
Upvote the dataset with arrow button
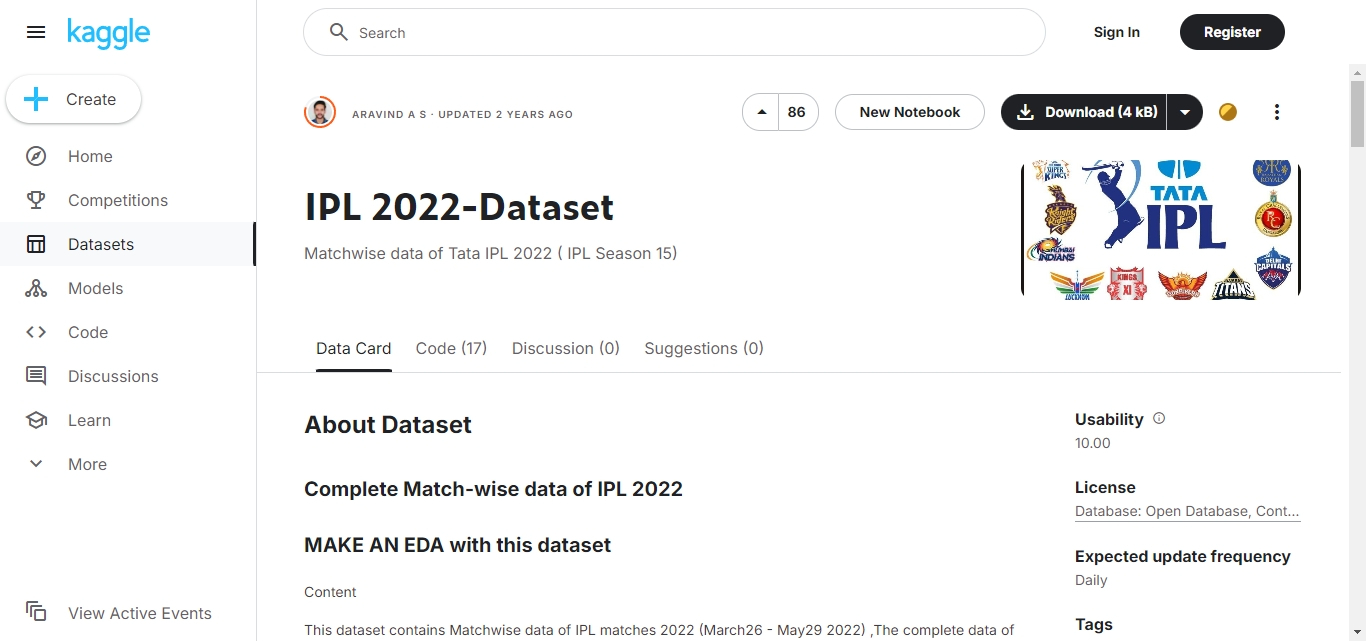coord(762,112)
